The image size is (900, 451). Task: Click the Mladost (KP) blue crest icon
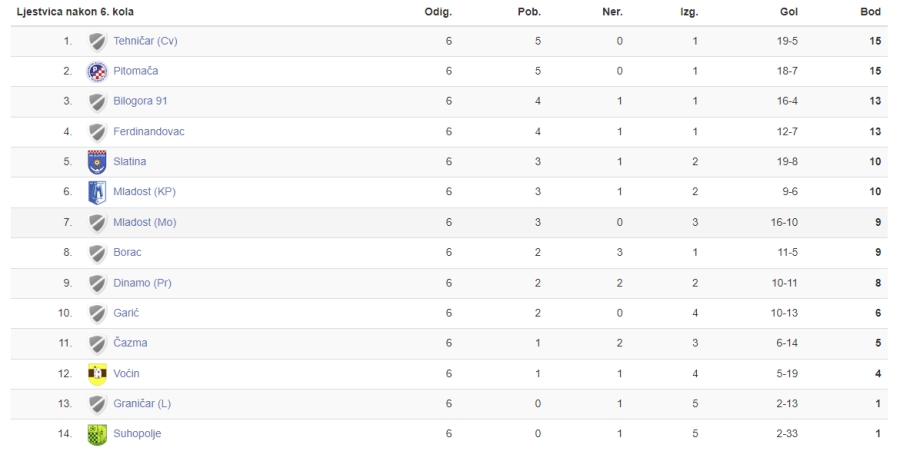point(97,192)
